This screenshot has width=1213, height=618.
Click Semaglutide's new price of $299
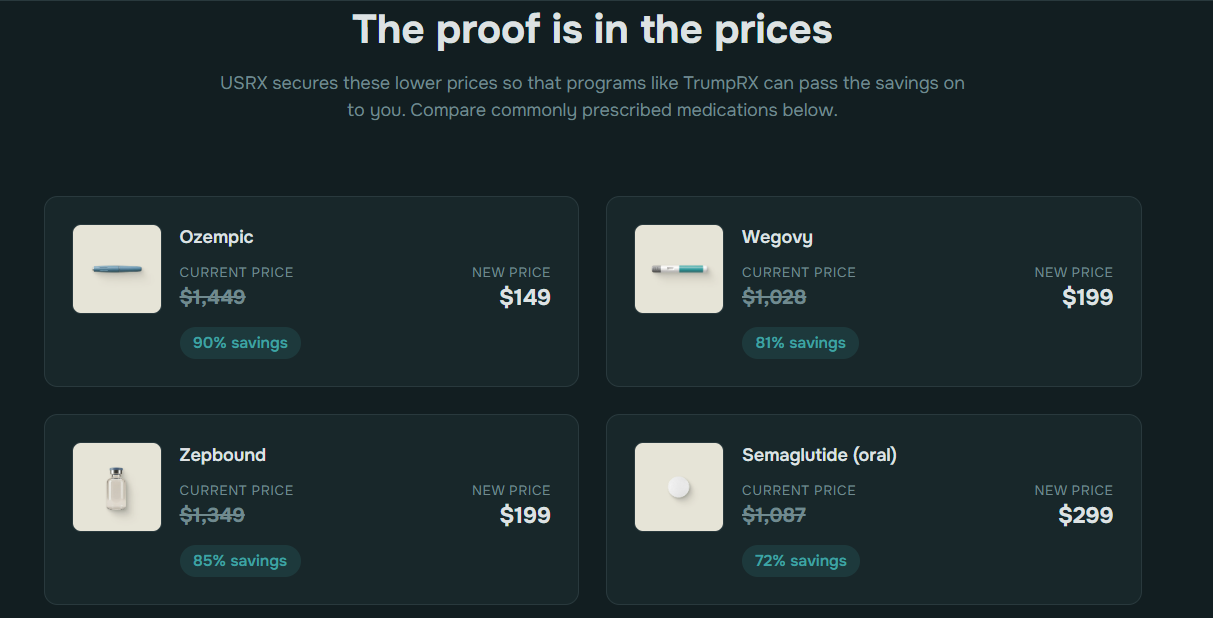(1086, 515)
